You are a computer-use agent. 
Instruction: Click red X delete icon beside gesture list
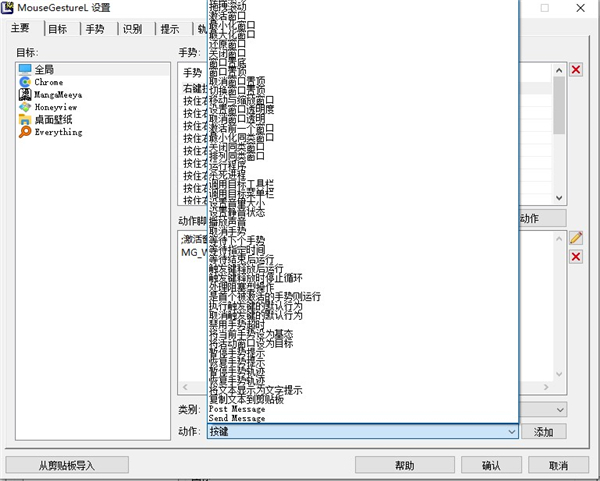pyautogui.click(x=576, y=70)
